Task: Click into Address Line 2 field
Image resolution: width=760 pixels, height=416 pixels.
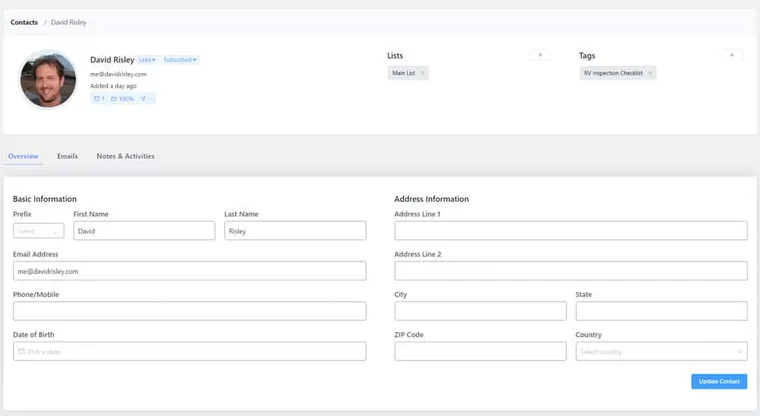Action: click(x=571, y=271)
